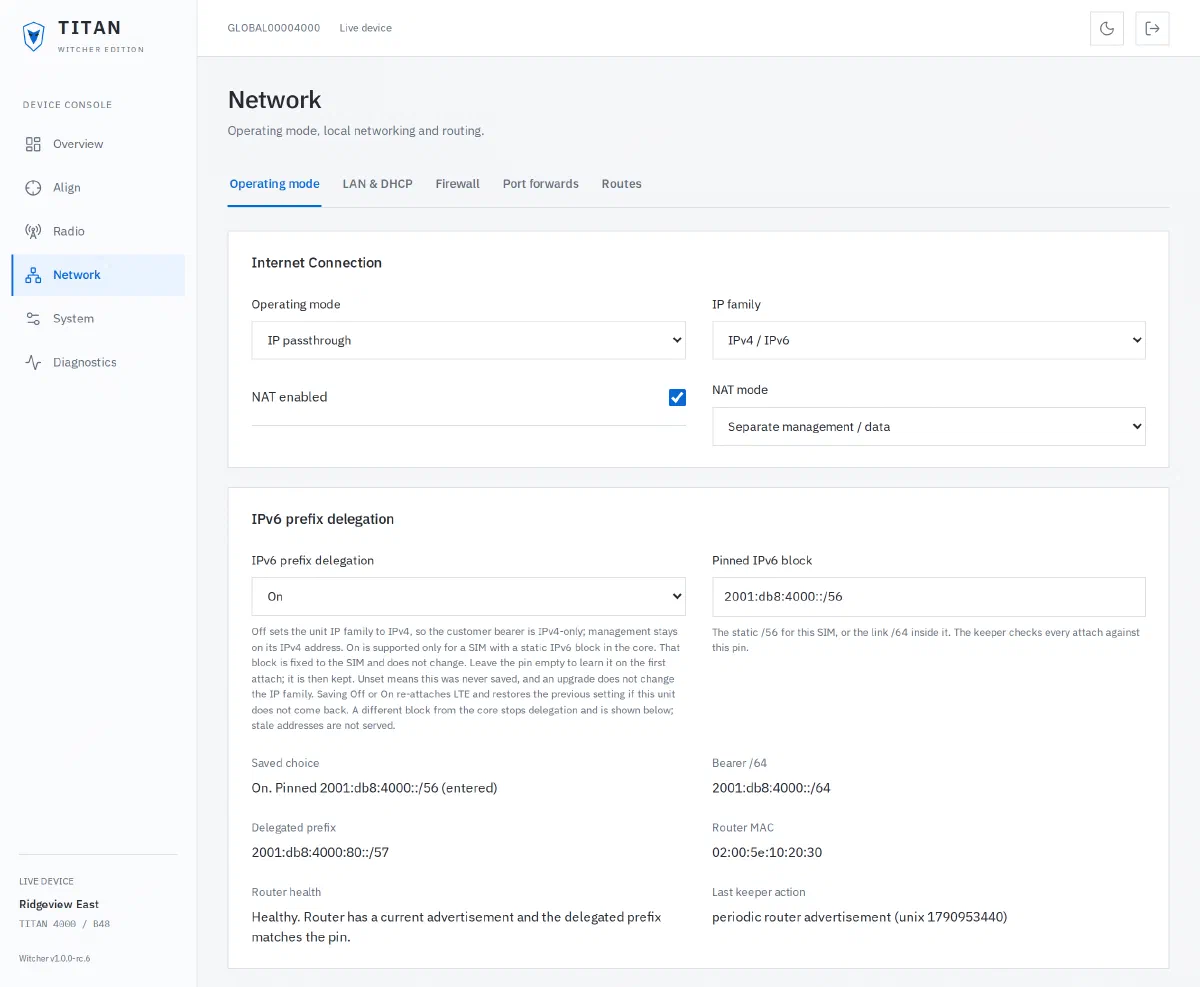Click the Delegated prefix value 2001:db8:4000:80::/57
Viewport: 1200px width, 987px height.
click(x=320, y=853)
